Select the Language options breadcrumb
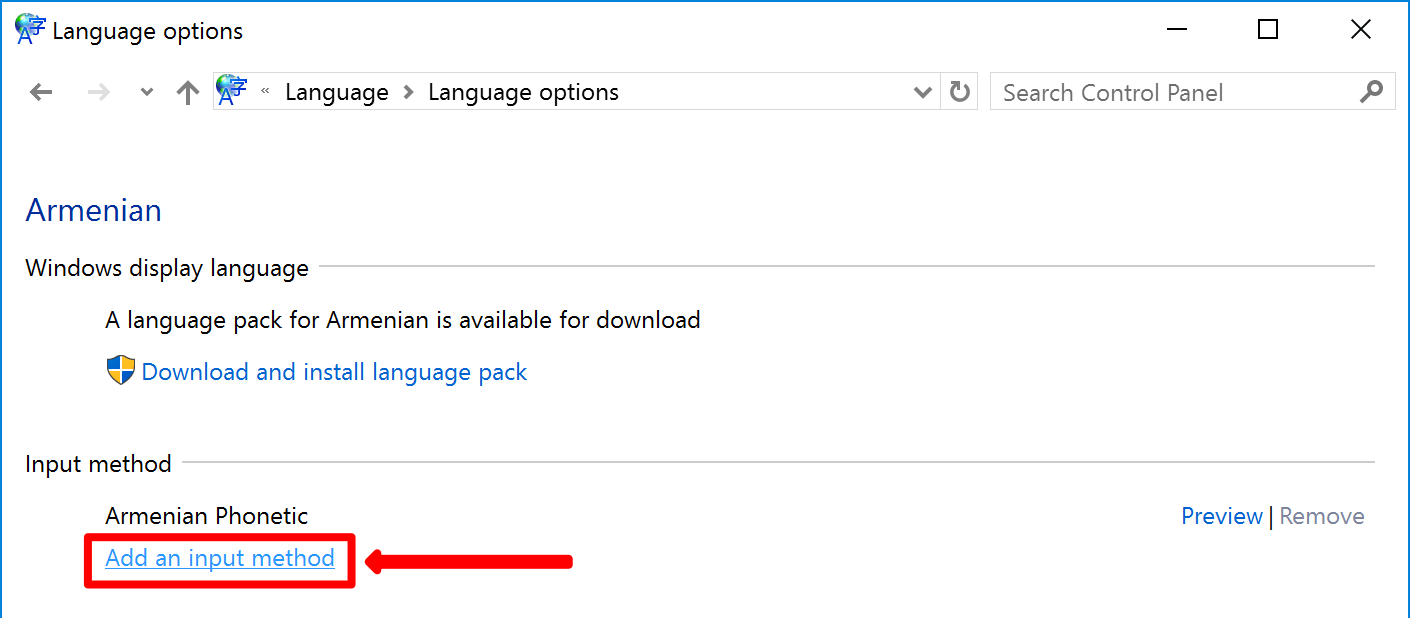Viewport: 1410px width, 618px height. [x=523, y=92]
